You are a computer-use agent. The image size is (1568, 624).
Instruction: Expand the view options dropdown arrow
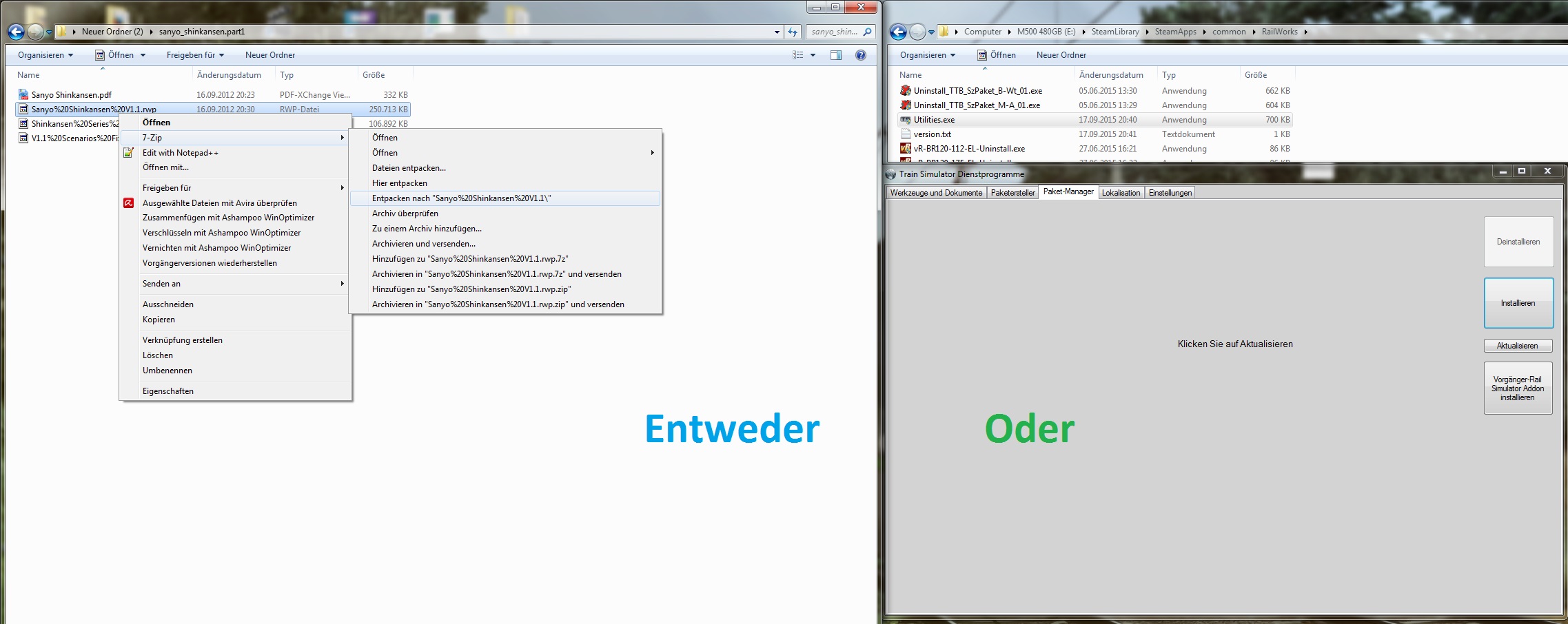(813, 55)
